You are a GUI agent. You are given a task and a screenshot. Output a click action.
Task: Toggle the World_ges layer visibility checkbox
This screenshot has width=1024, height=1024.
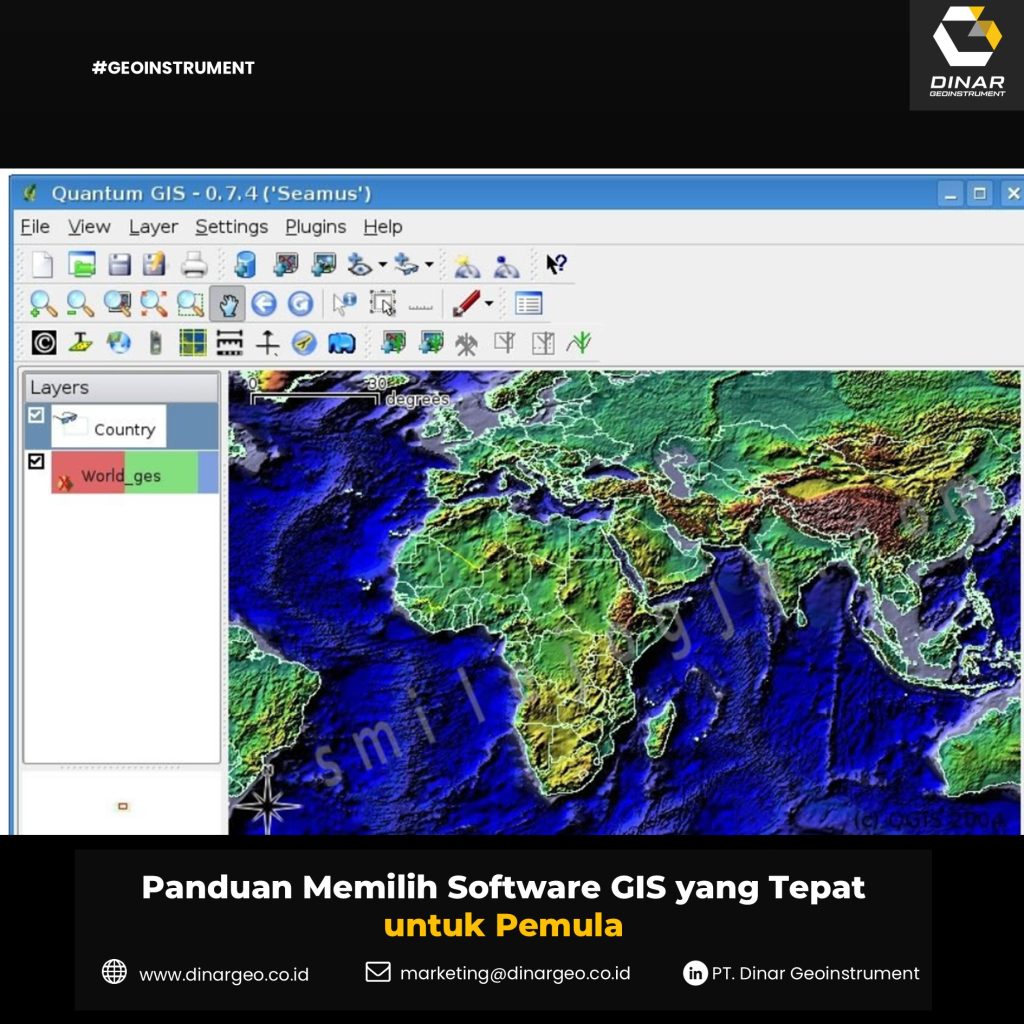click(x=36, y=461)
